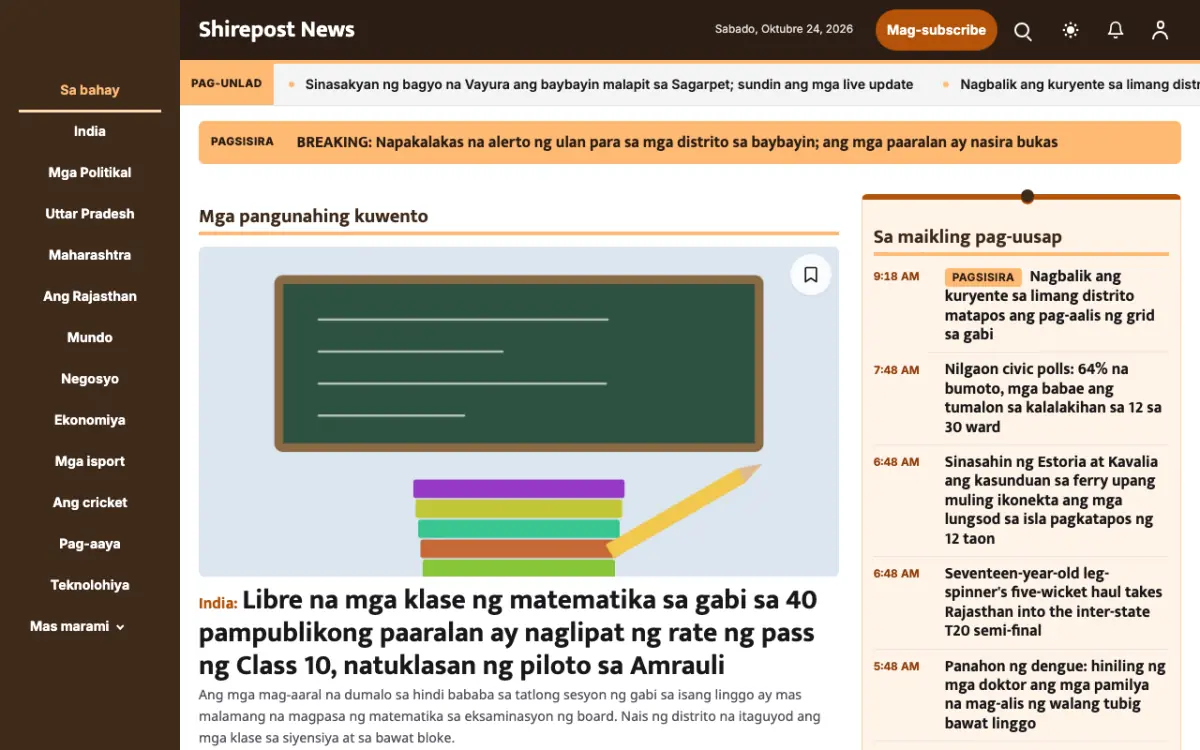
Task: Click Sa maikling pag-uusap heading
Action: coord(967,237)
